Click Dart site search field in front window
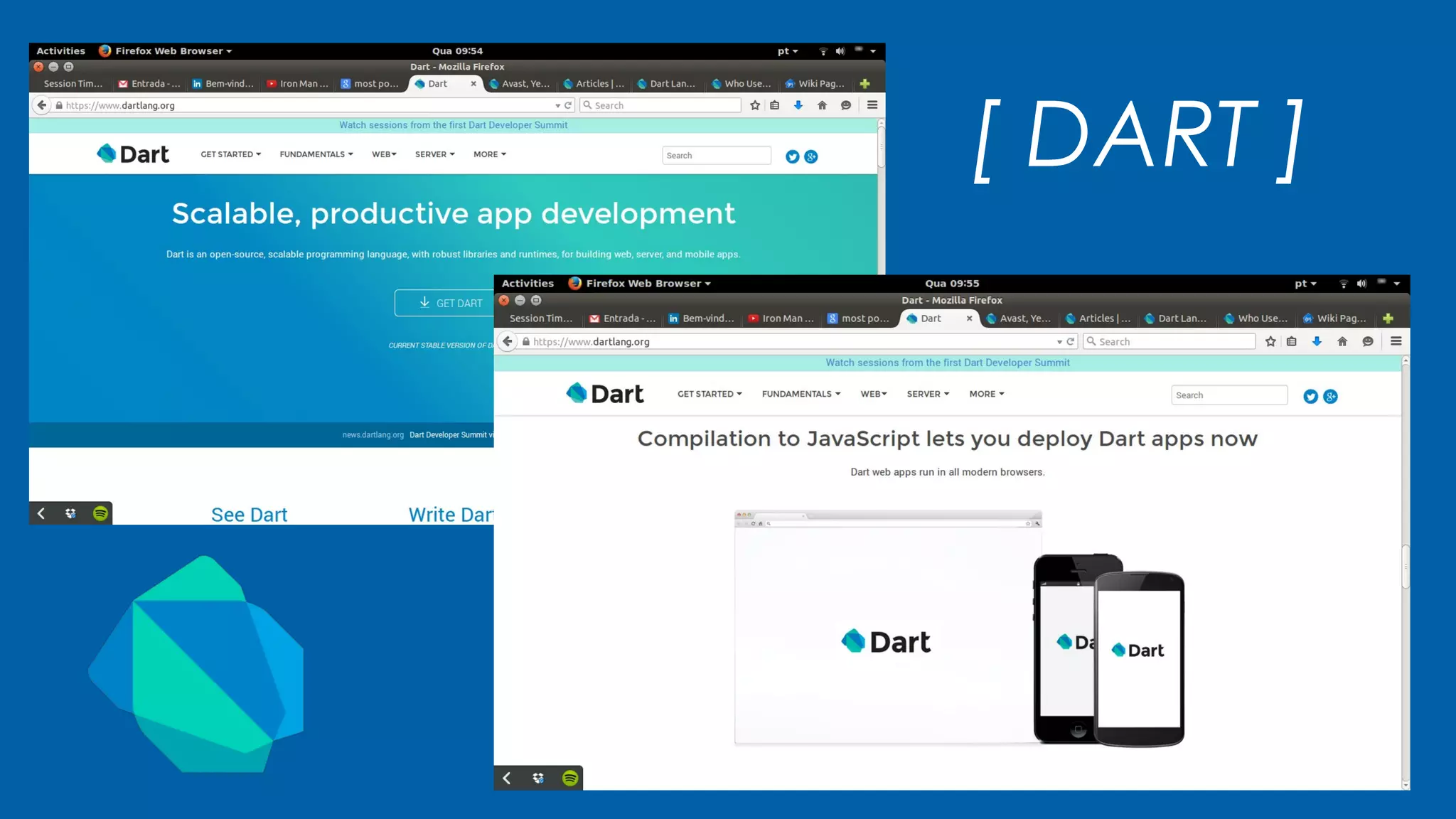Image resolution: width=1456 pixels, height=819 pixels. (1229, 395)
